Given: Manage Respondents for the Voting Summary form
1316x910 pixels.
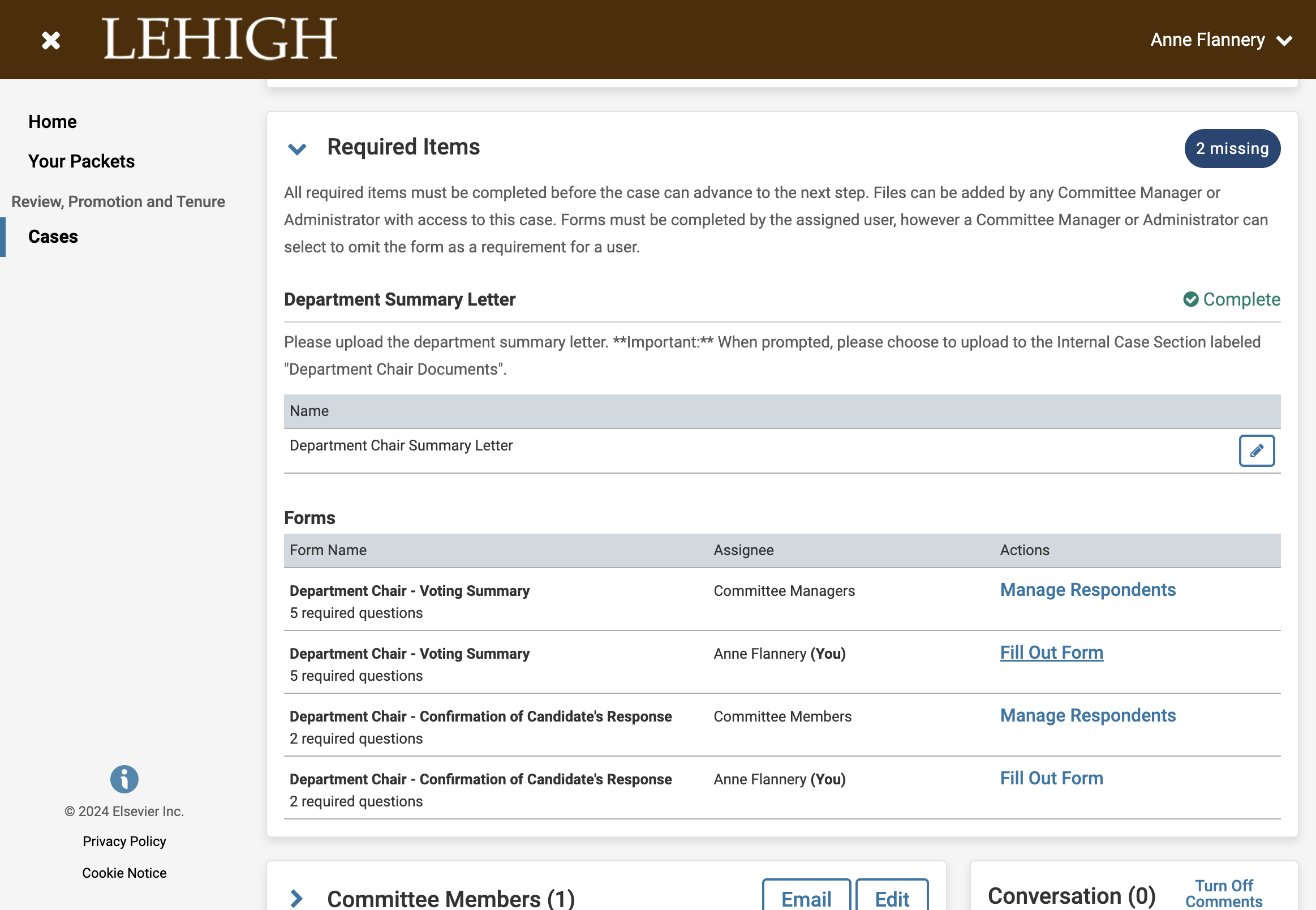Looking at the screenshot, I should point(1087,590).
